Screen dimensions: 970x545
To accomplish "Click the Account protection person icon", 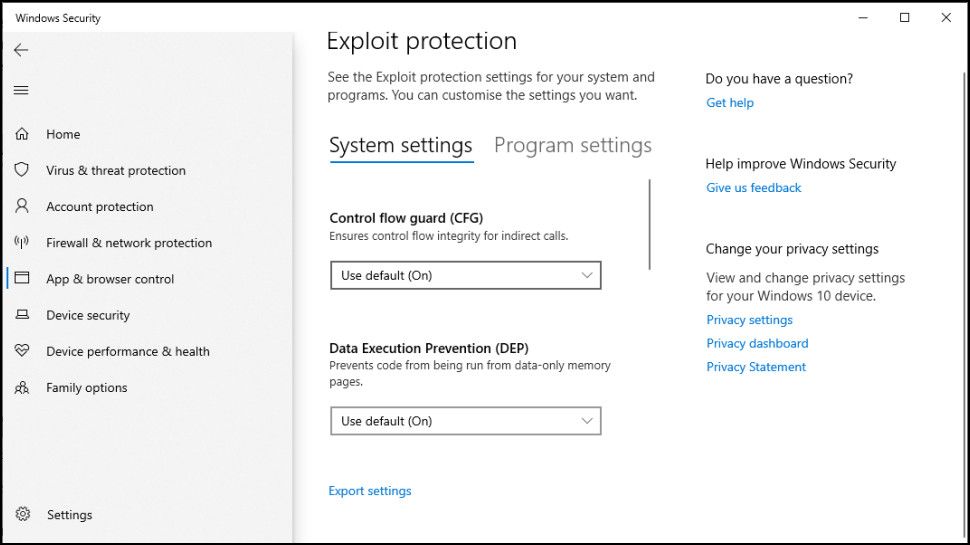I will pyautogui.click(x=22, y=206).
